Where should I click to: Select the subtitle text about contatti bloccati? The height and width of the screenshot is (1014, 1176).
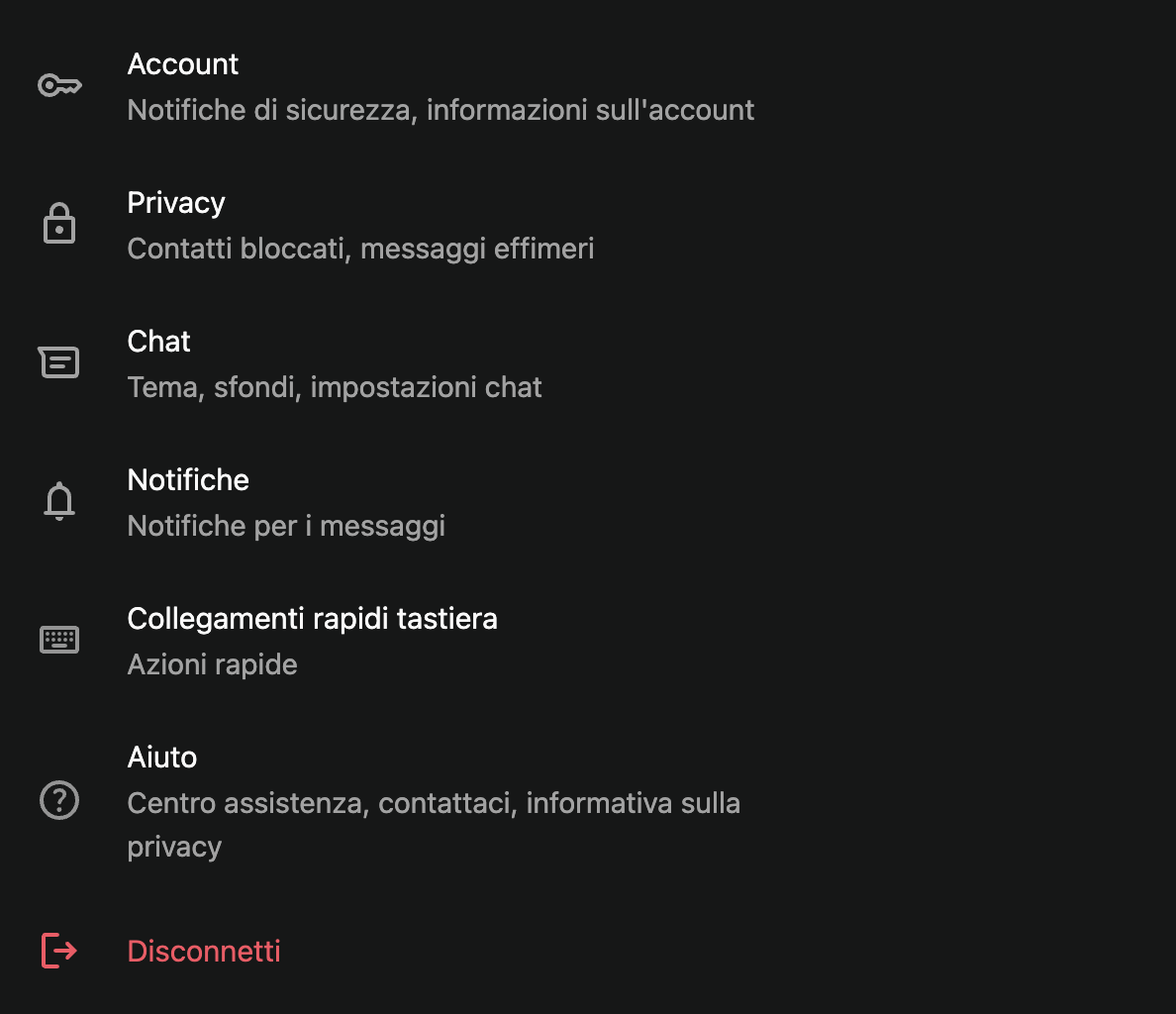coord(360,249)
